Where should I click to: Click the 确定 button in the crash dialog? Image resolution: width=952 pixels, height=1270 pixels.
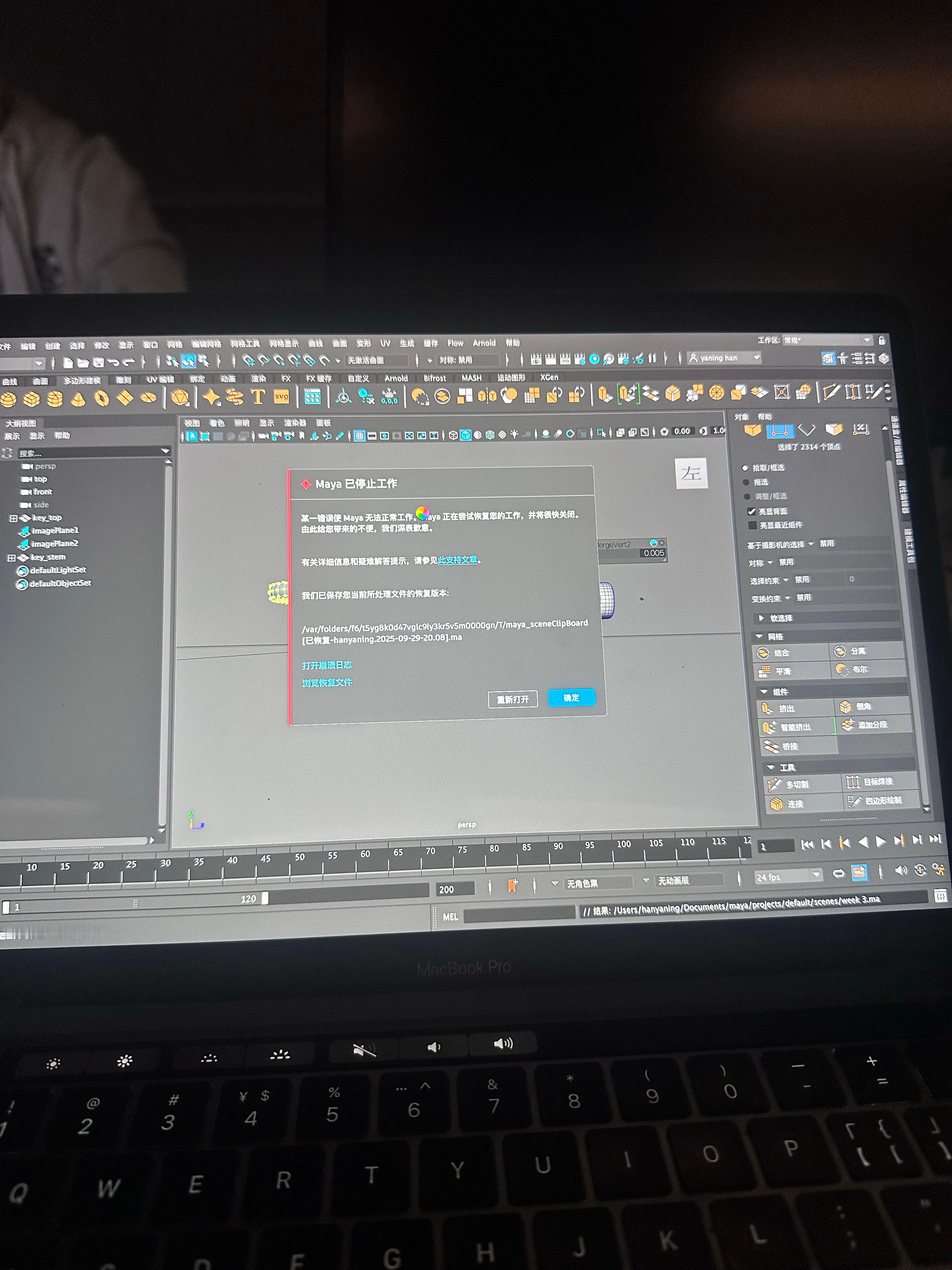click(x=571, y=698)
